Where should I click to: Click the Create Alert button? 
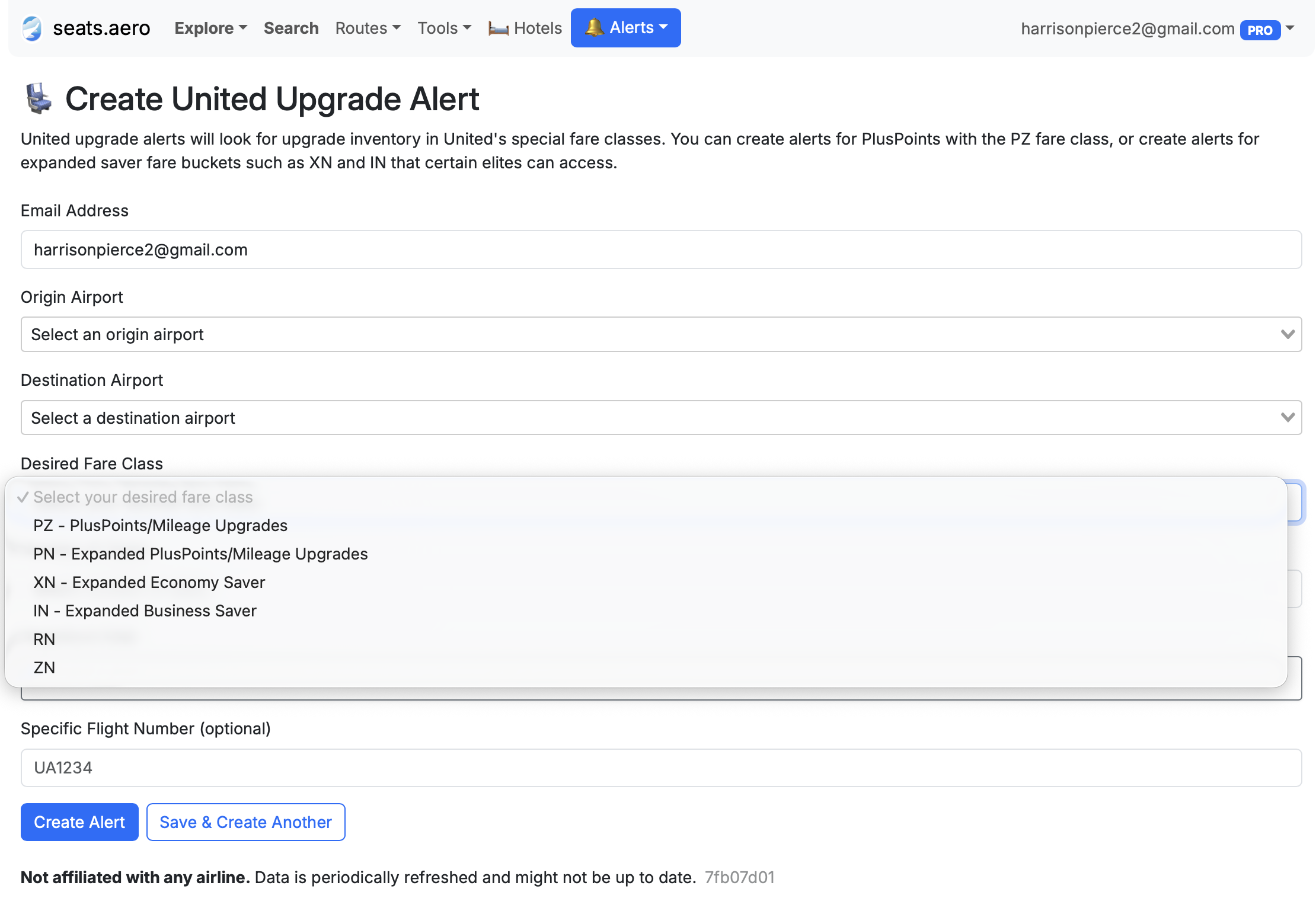[x=79, y=822]
